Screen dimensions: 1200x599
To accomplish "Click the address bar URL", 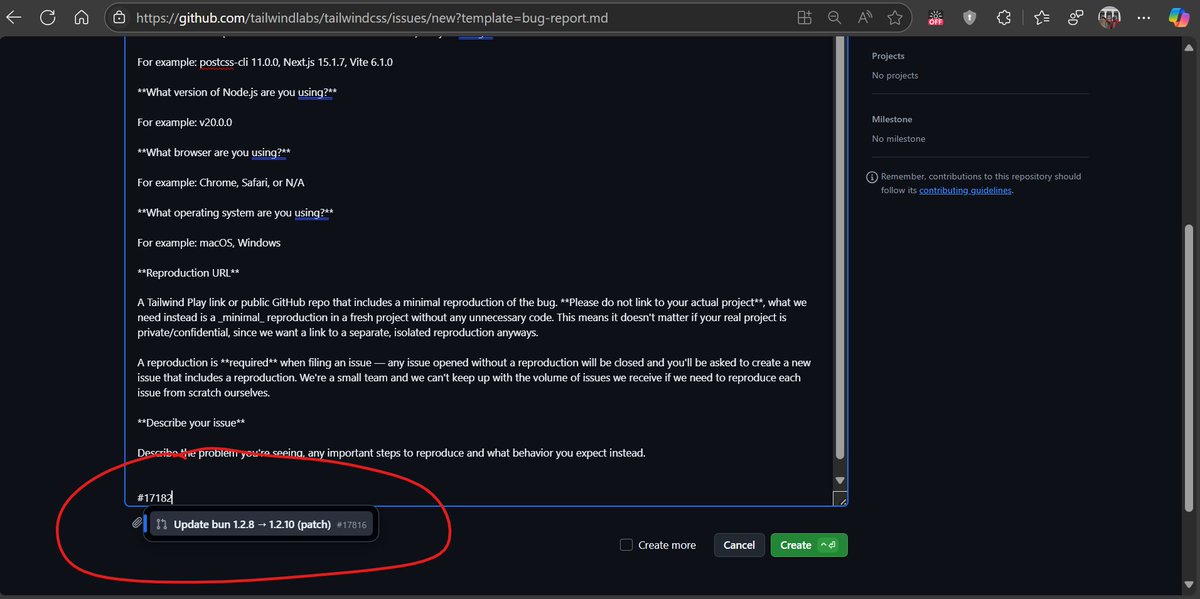I will pos(371,18).
